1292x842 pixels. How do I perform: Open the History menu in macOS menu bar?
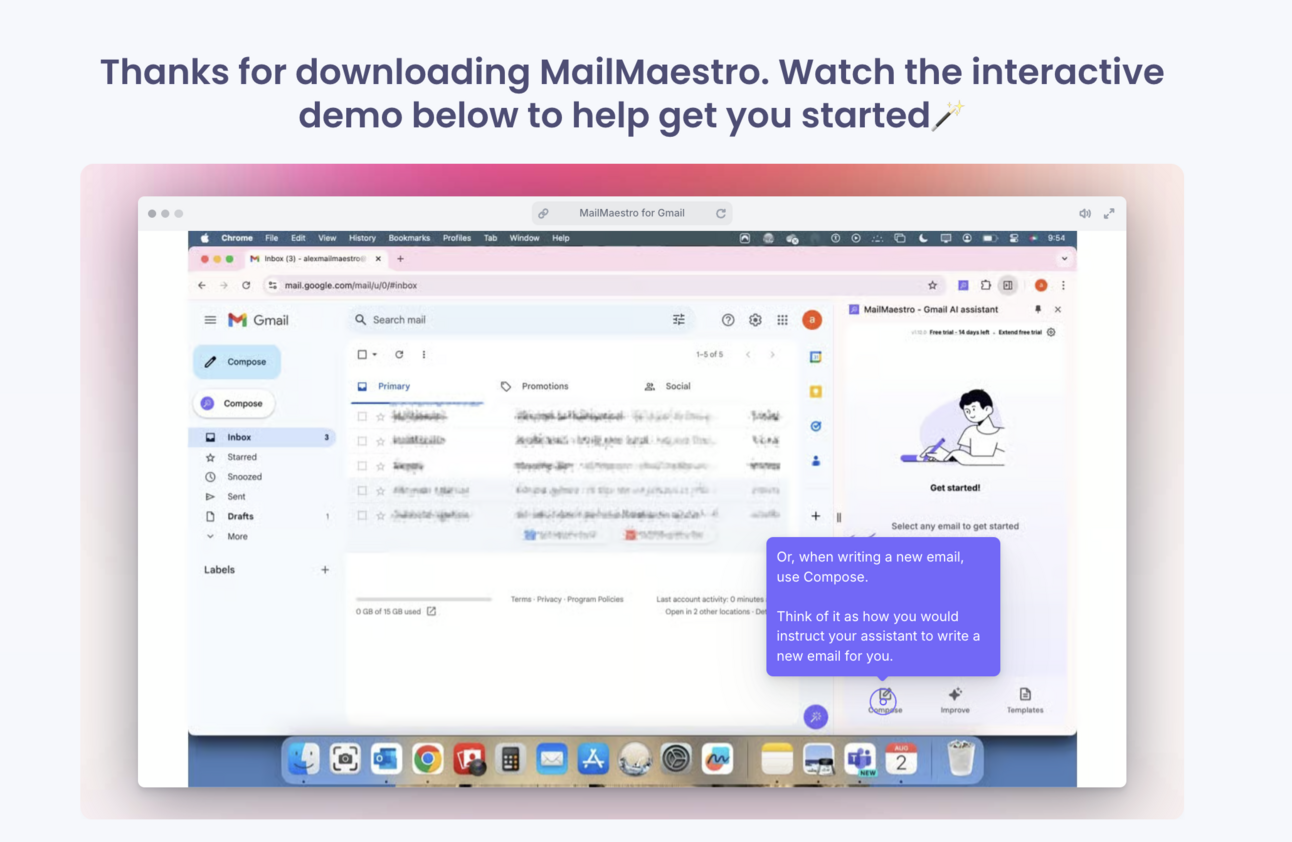(x=362, y=238)
